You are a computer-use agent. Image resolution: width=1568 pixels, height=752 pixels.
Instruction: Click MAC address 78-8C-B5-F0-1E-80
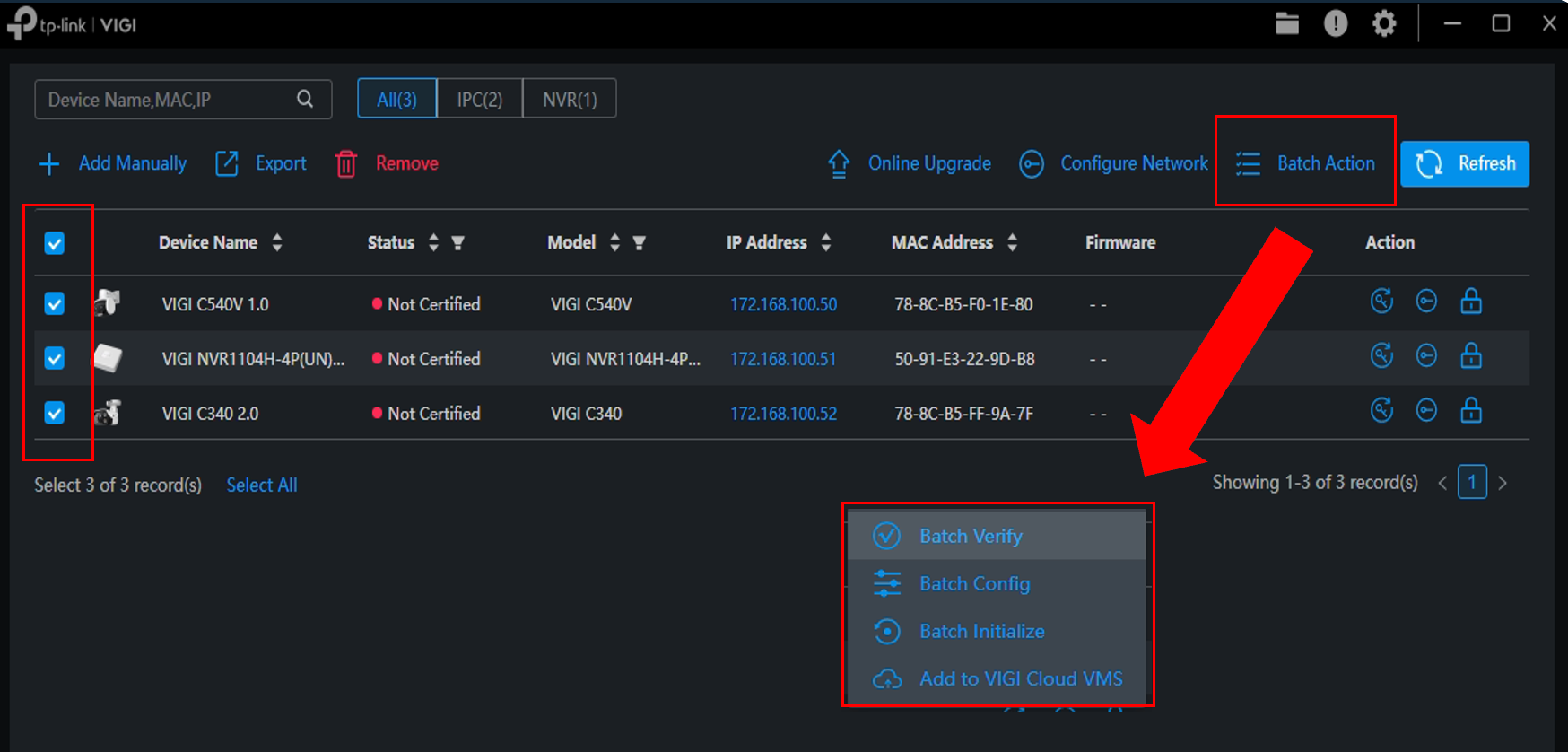963,304
